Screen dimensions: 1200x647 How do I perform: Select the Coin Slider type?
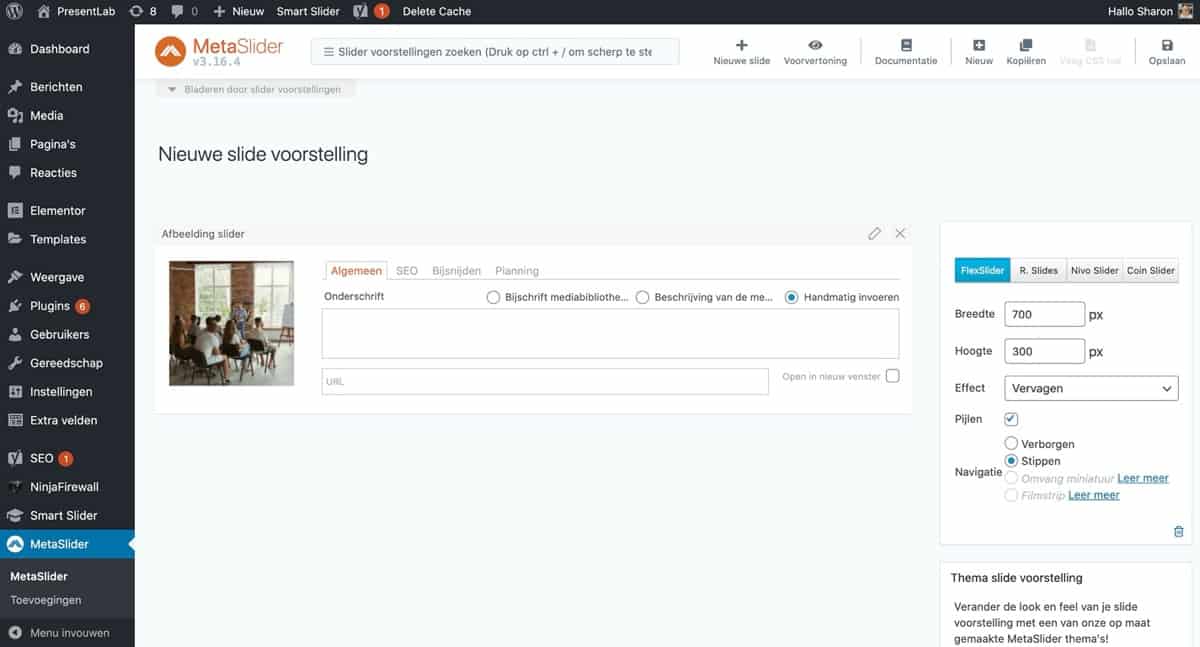pos(1151,270)
